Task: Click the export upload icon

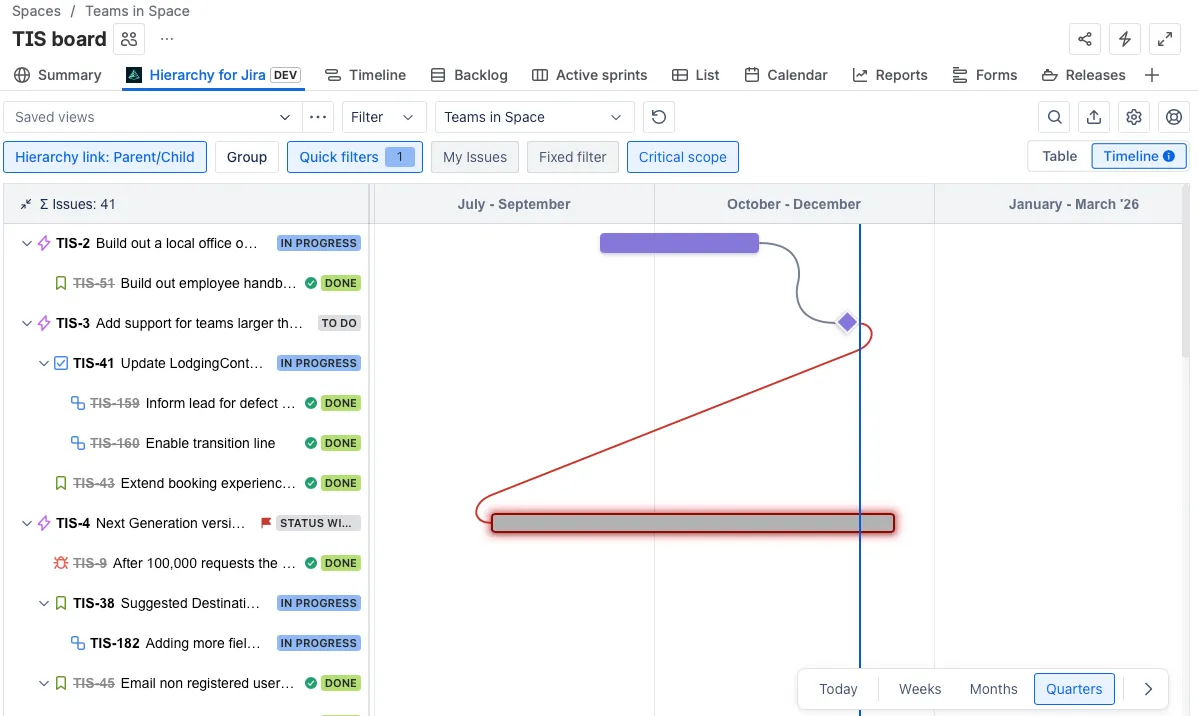Action: (x=1094, y=117)
